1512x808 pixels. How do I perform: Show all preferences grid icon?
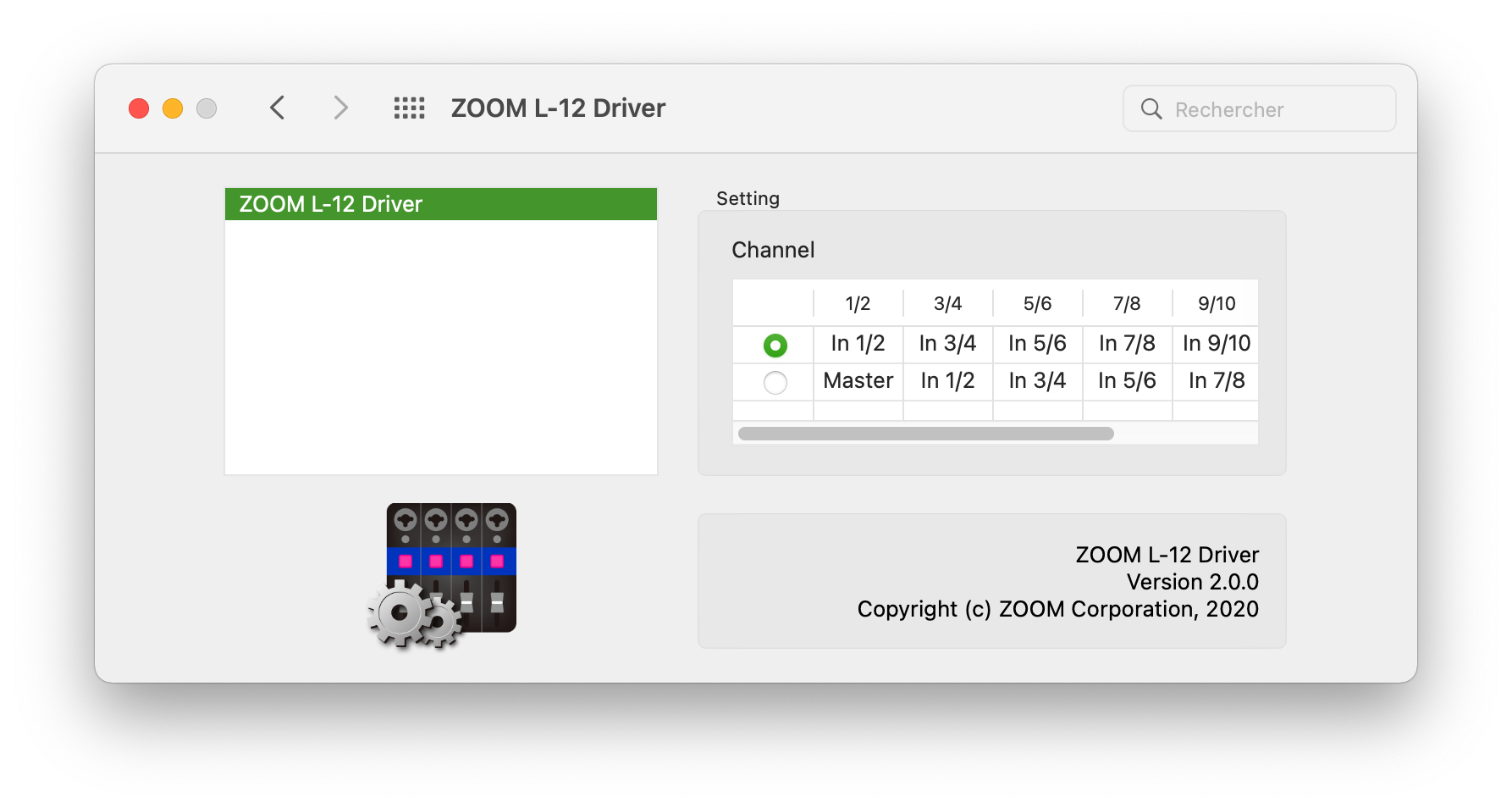pyautogui.click(x=410, y=108)
